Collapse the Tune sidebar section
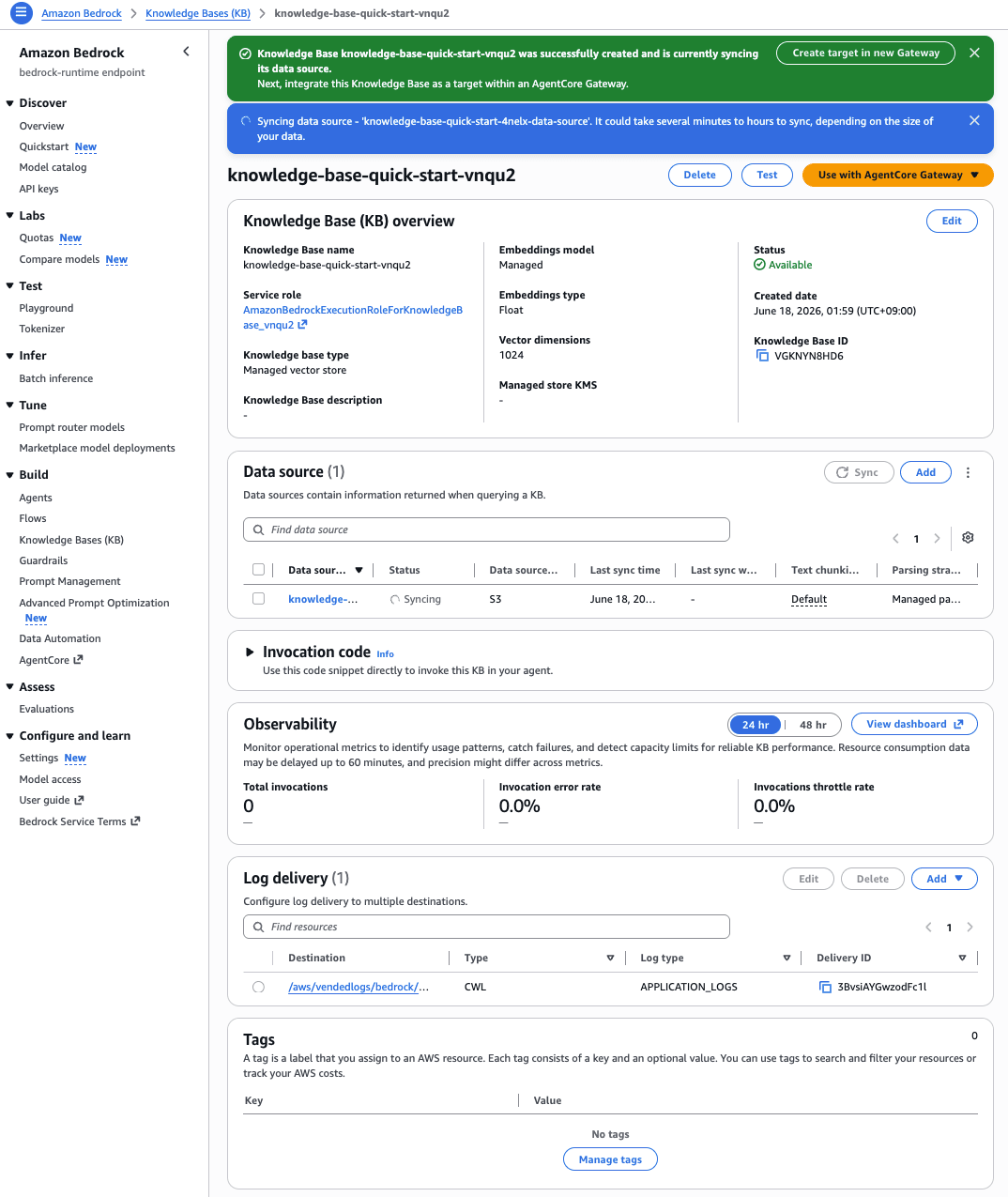The height and width of the screenshot is (1197, 1008). 9,406
